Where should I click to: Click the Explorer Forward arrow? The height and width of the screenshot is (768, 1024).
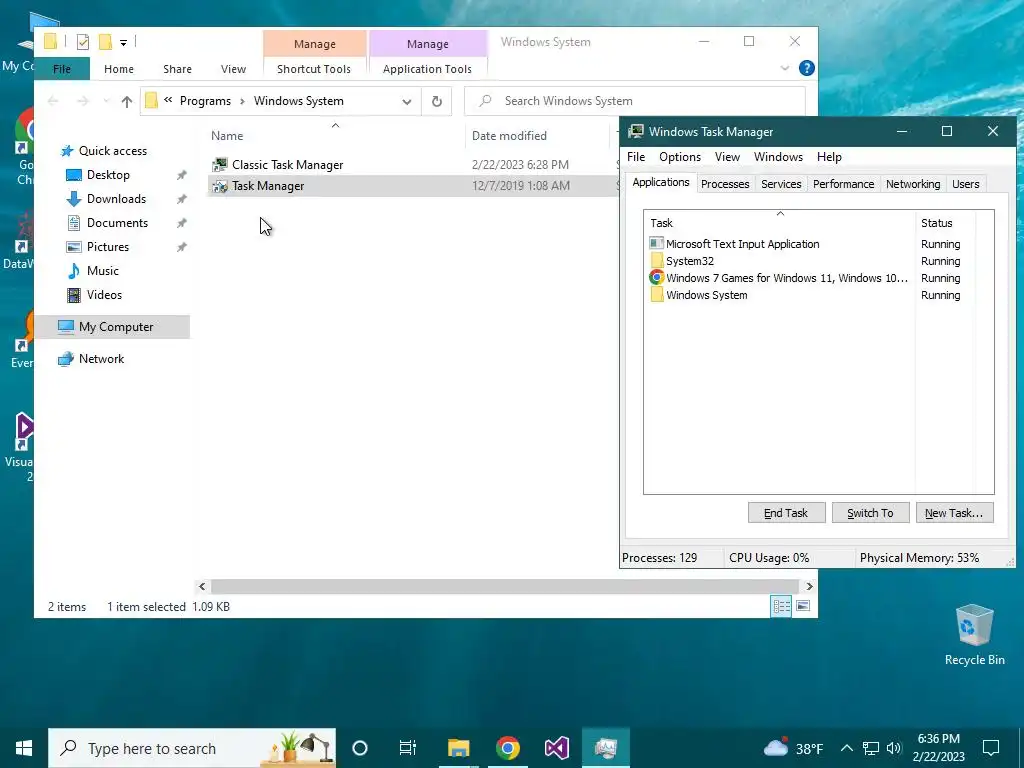click(x=82, y=101)
